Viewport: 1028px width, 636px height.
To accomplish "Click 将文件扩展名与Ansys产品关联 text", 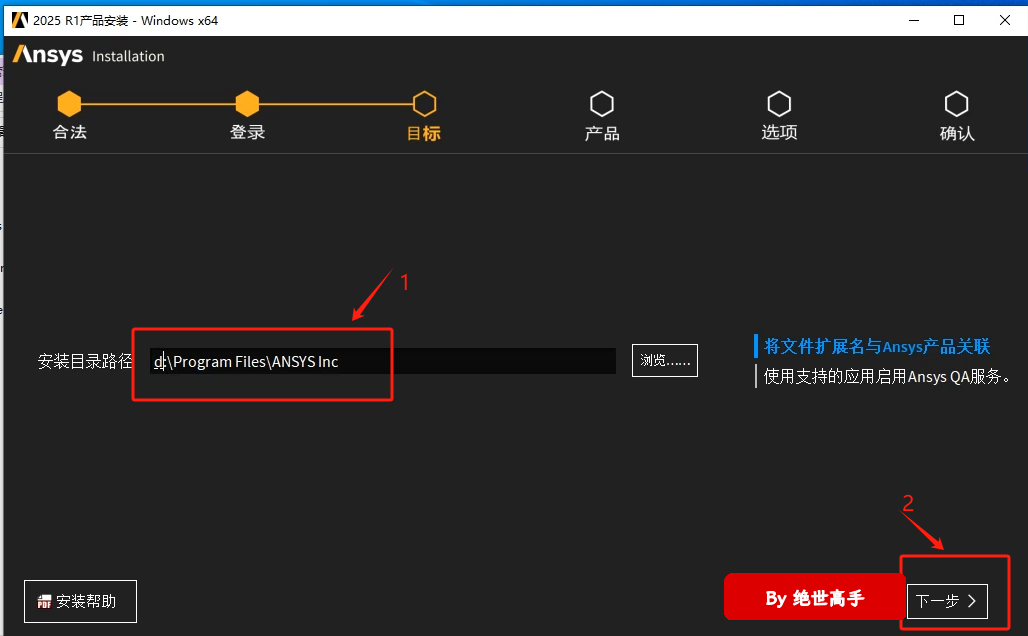I will (x=876, y=346).
